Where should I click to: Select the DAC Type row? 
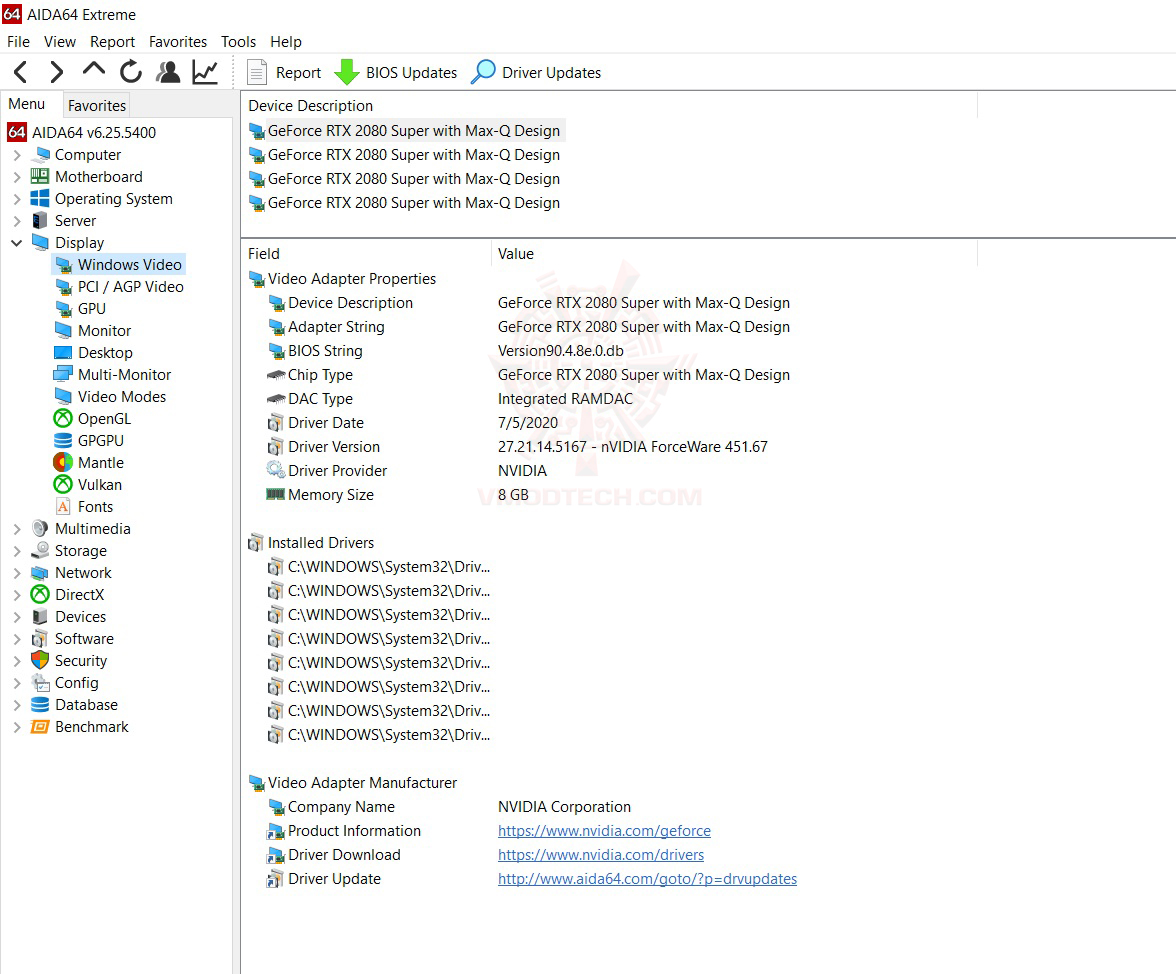coord(450,399)
